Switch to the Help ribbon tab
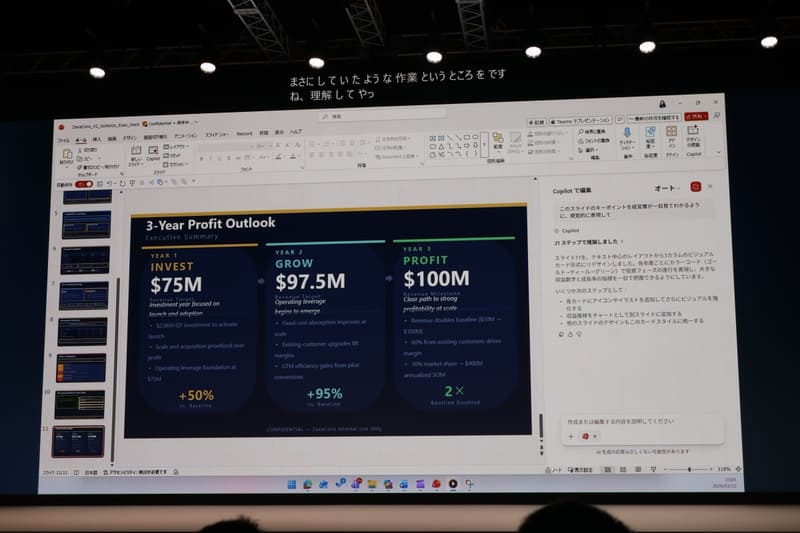Viewport: 800px width, 533px height. pyautogui.click(x=296, y=132)
